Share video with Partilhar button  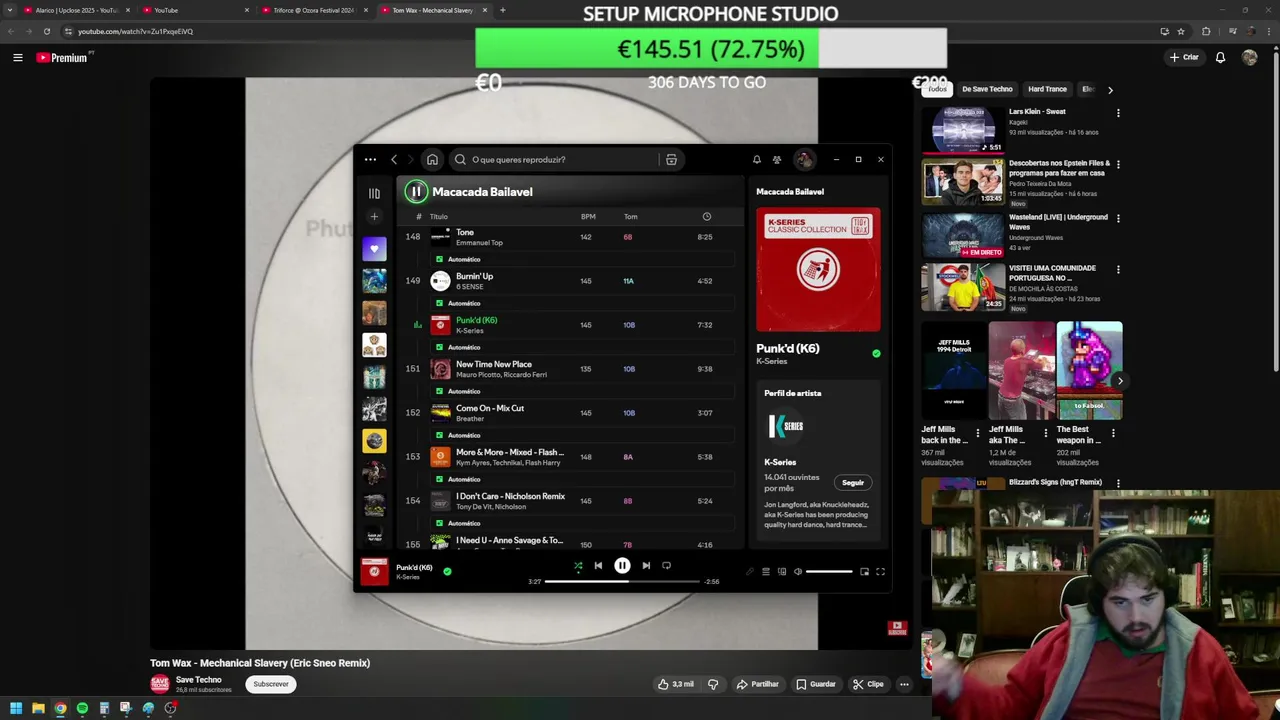[757, 684]
